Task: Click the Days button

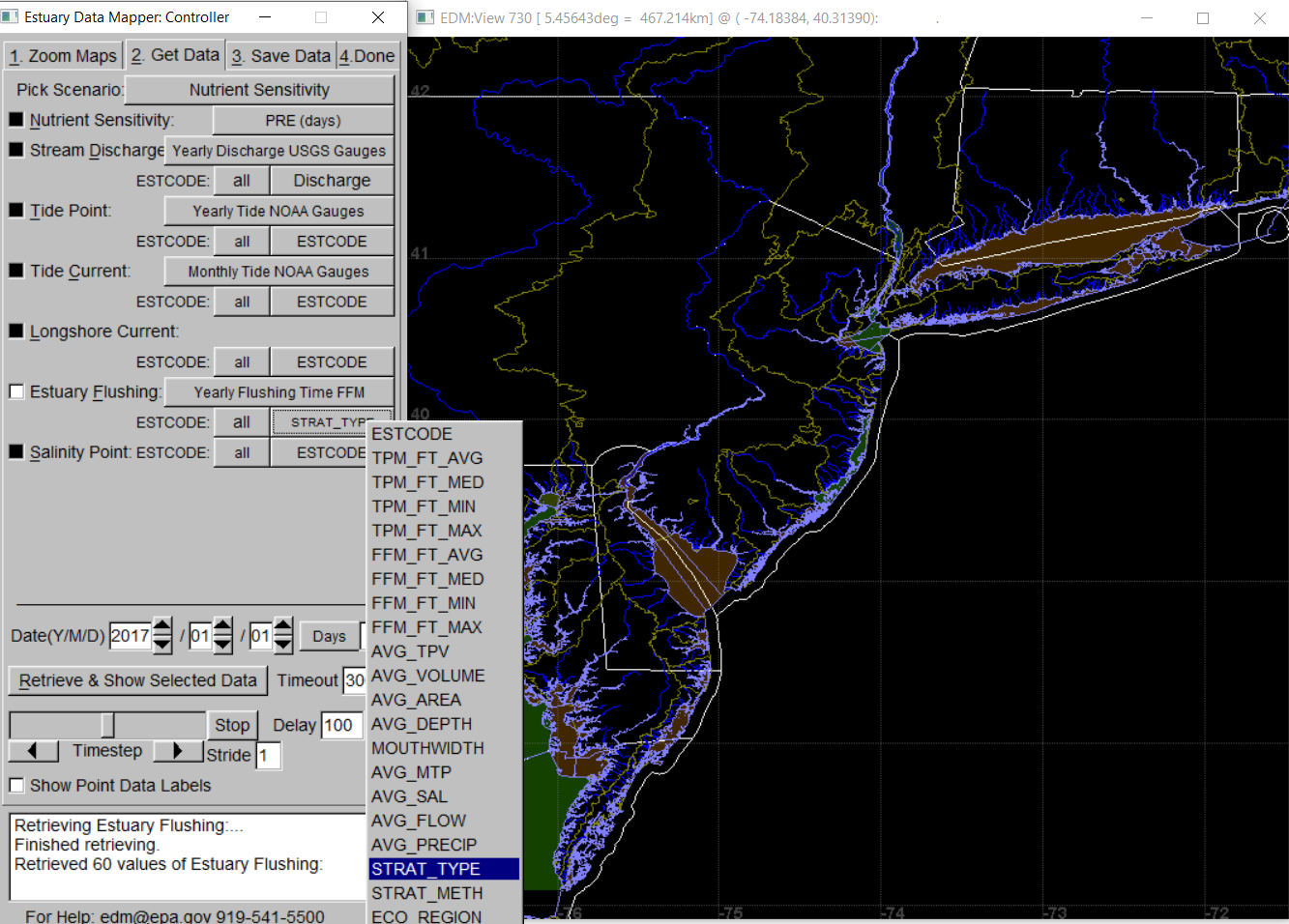Action: [x=329, y=636]
